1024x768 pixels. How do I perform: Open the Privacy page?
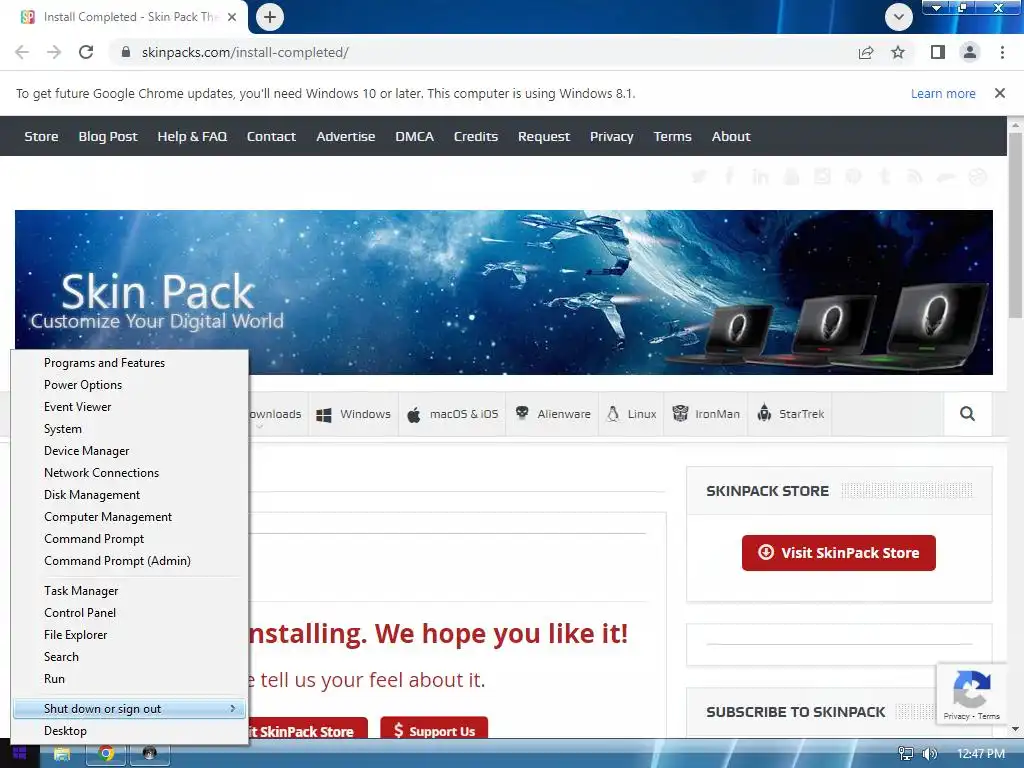click(x=612, y=136)
